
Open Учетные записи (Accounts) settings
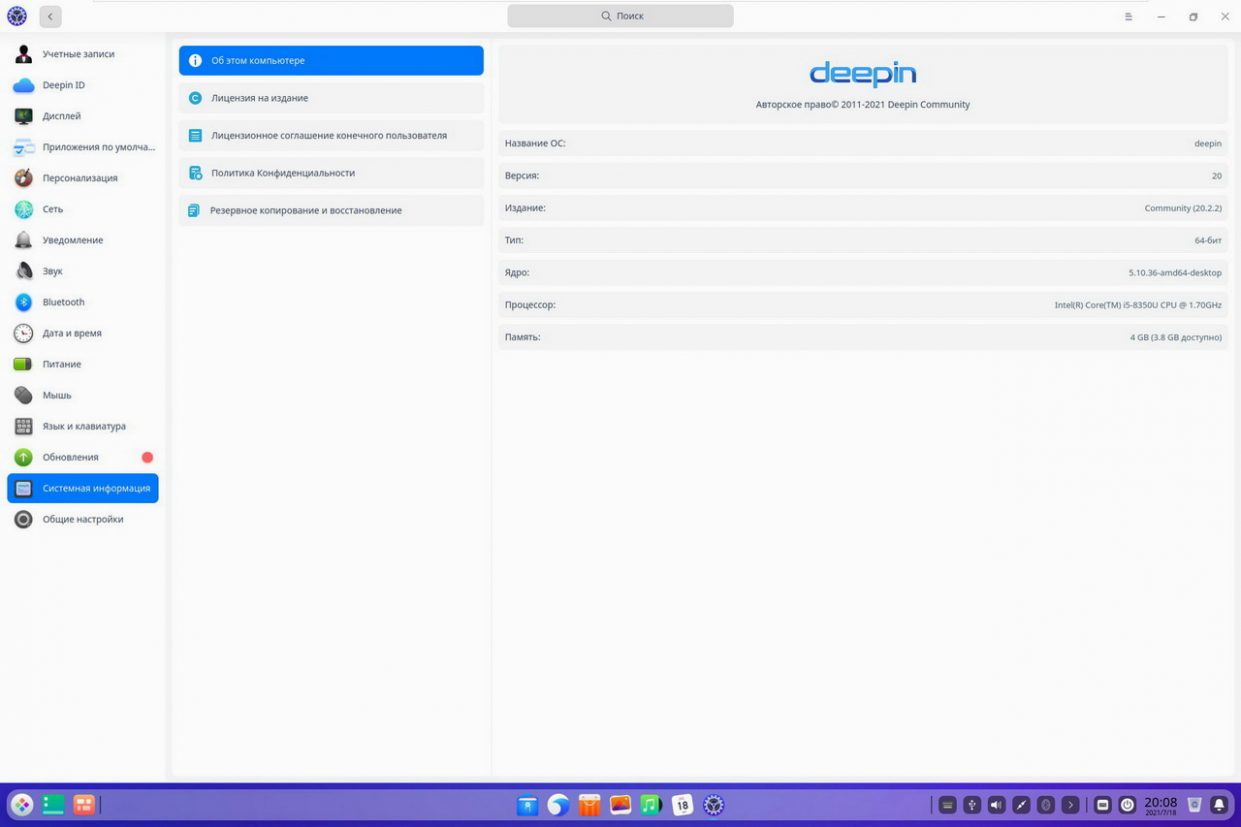pyautogui.click(x=78, y=54)
